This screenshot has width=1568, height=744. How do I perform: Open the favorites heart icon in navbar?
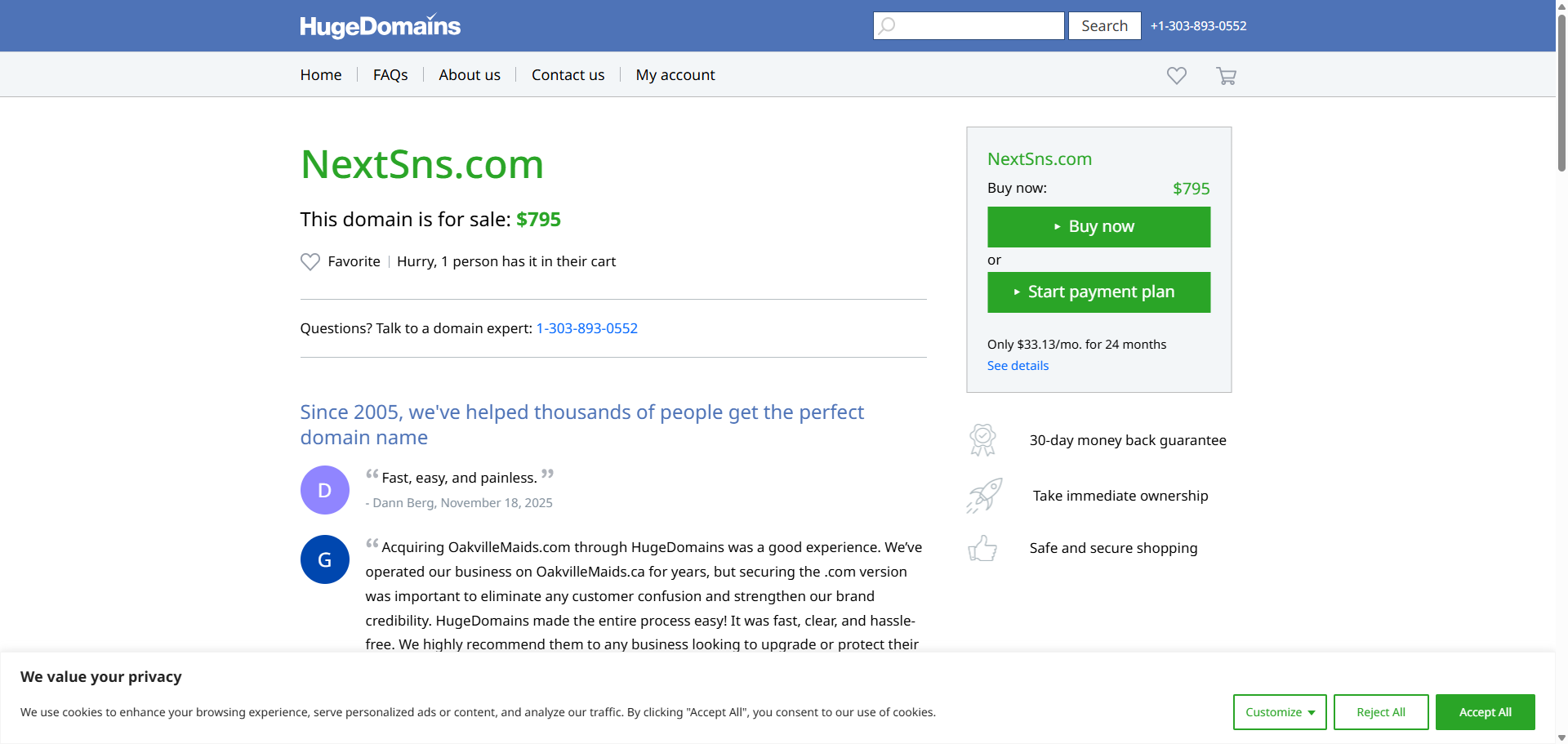click(1176, 75)
